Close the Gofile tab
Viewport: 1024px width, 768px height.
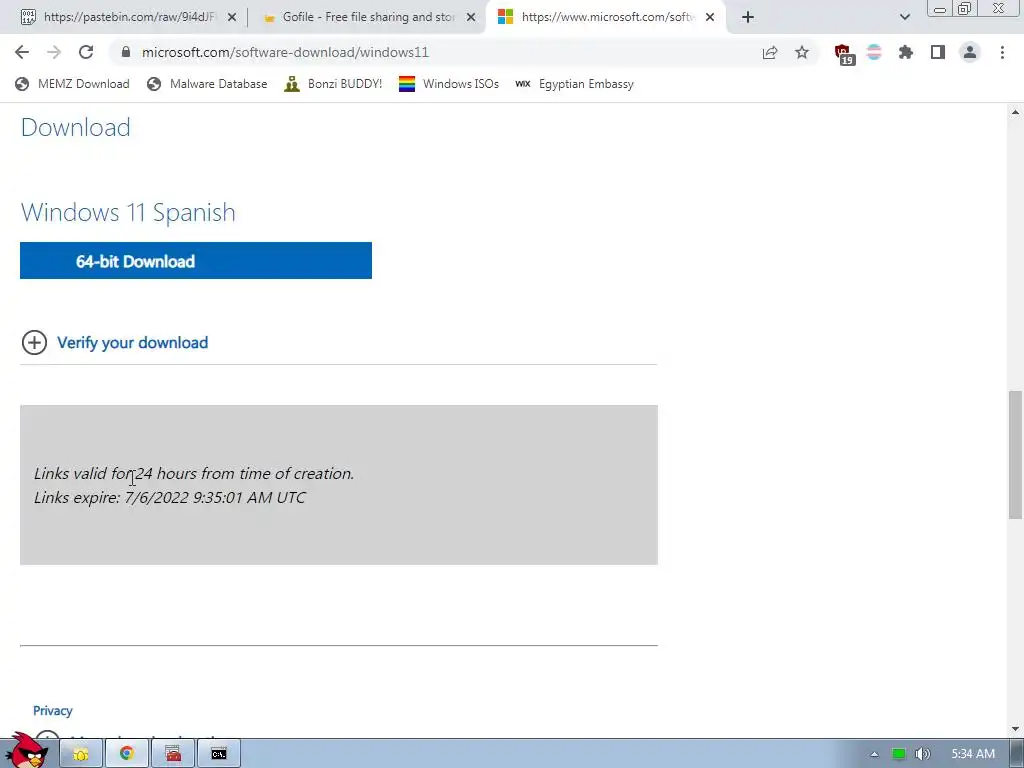coord(471,17)
